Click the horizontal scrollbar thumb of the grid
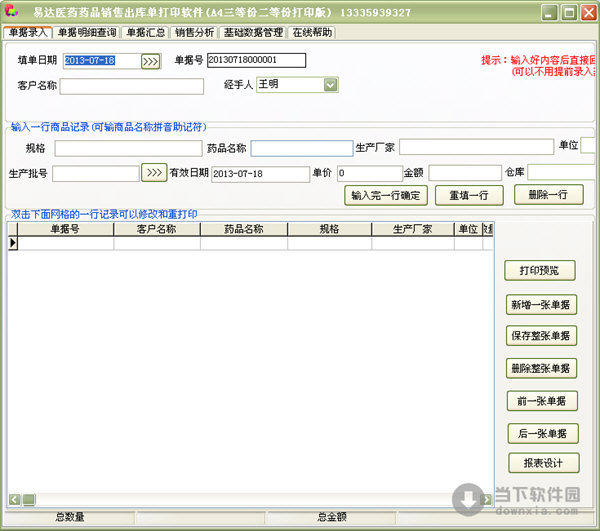 coord(29,499)
